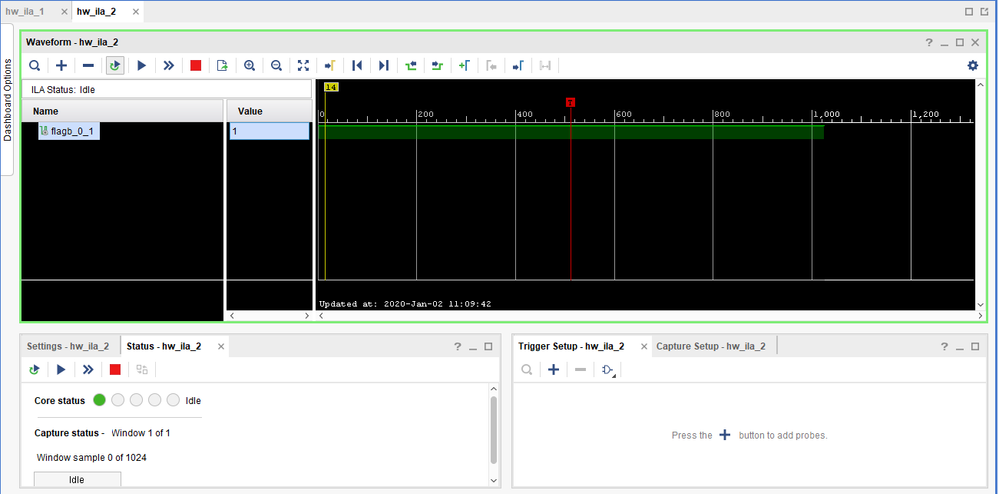Screen dimensions: 999x494
Task: Stop trigger using red square in waveform toolbar
Action: pyautogui.click(x=196, y=65)
